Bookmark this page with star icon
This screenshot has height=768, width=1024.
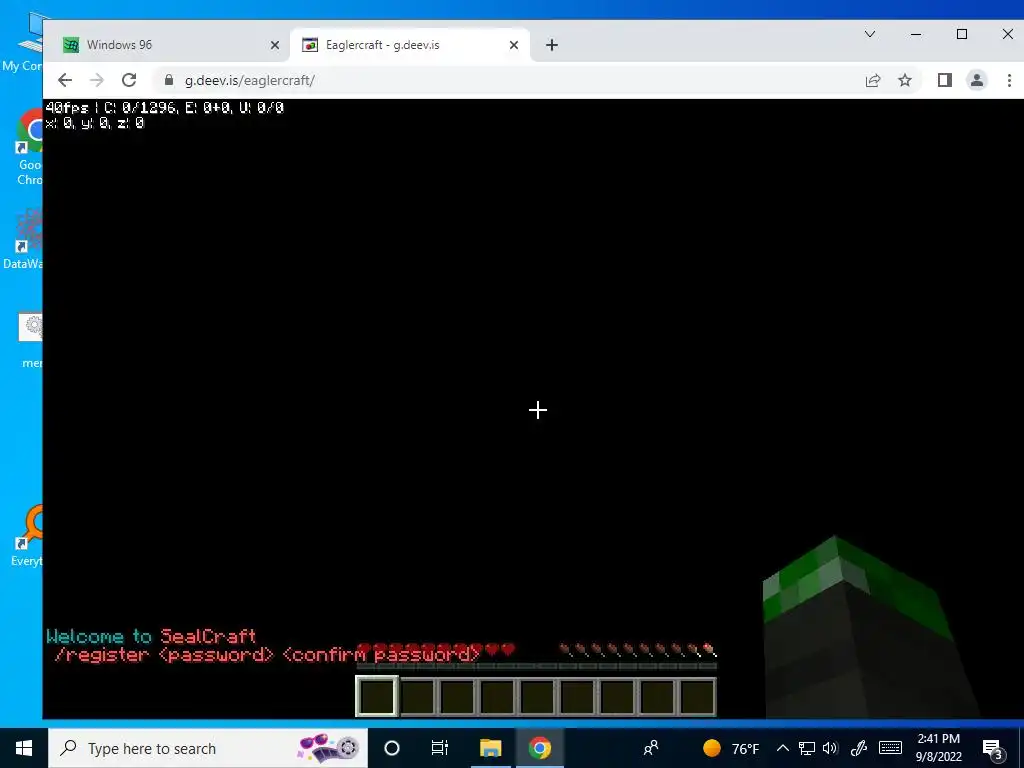click(904, 80)
